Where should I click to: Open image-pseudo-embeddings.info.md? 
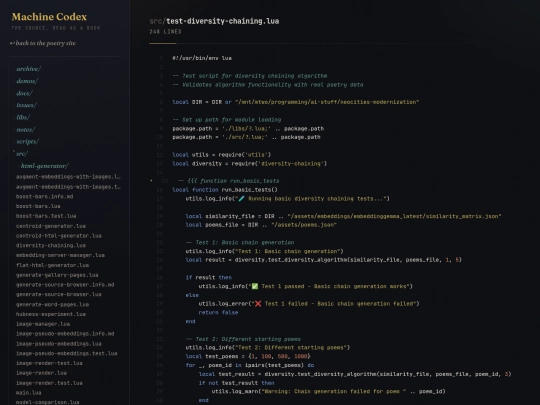(65, 333)
